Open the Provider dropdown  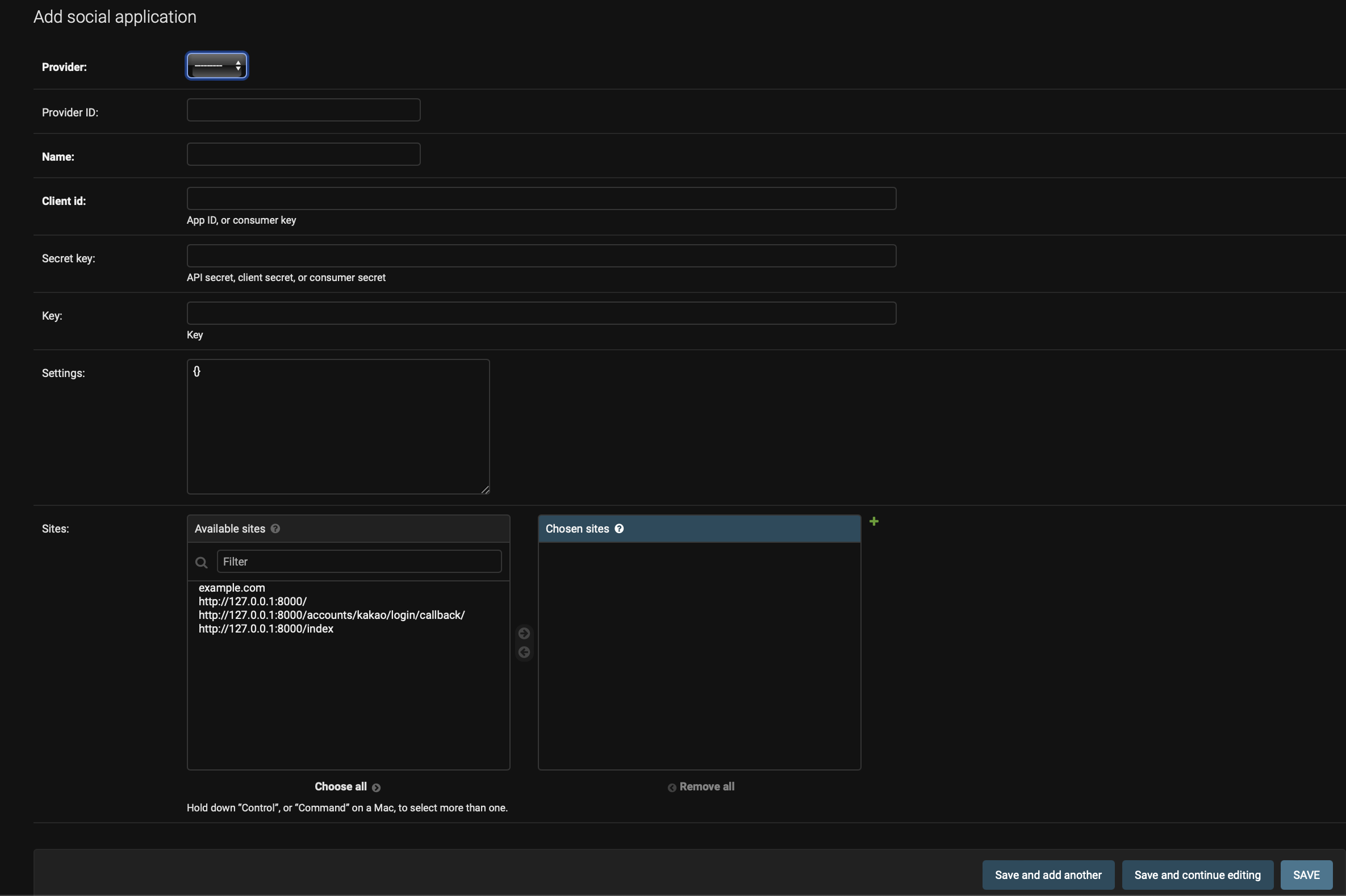point(216,66)
